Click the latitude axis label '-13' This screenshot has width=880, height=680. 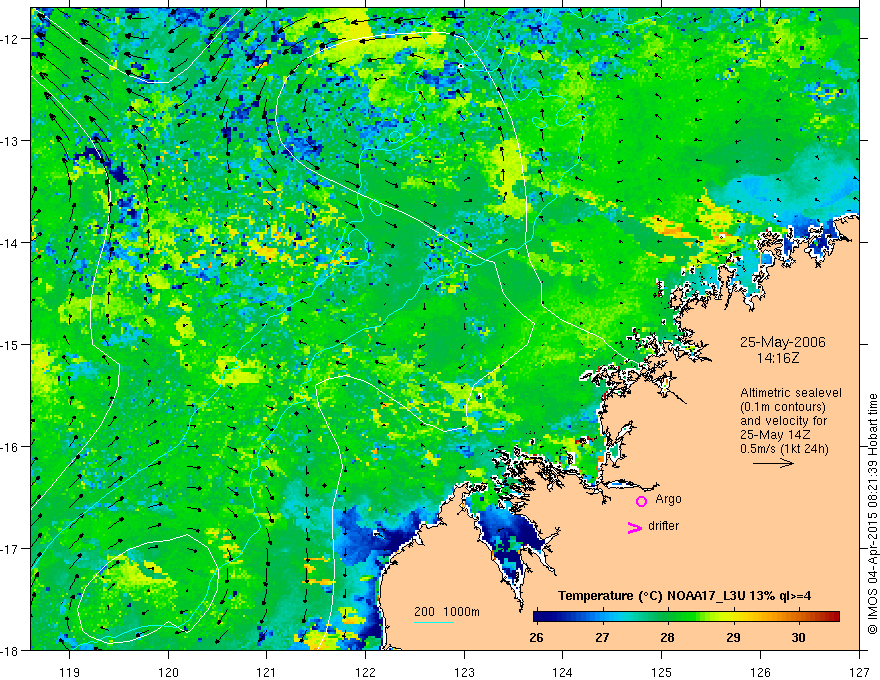[12, 141]
